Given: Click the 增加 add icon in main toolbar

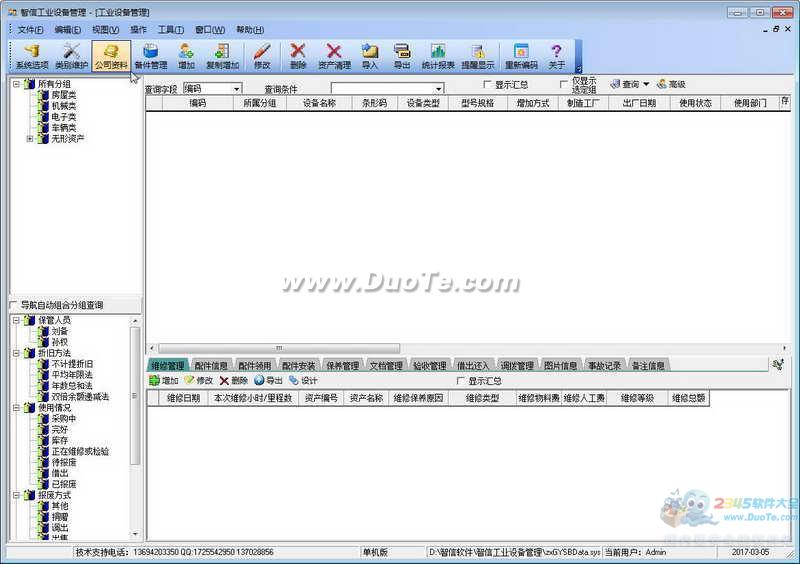Looking at the screenshot, I should click(186, 56).
